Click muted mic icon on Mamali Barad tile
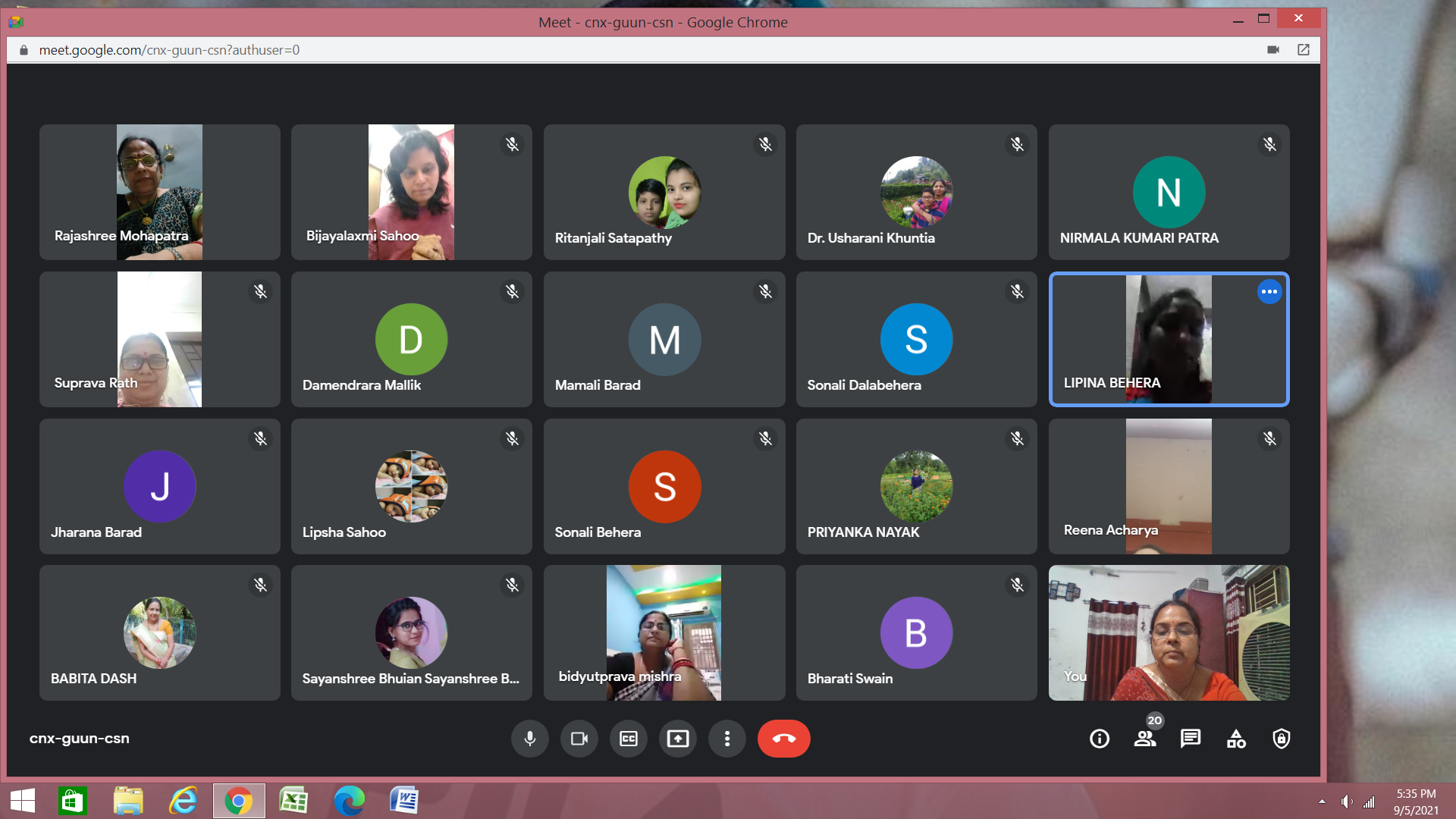 [x=766, y=291]
